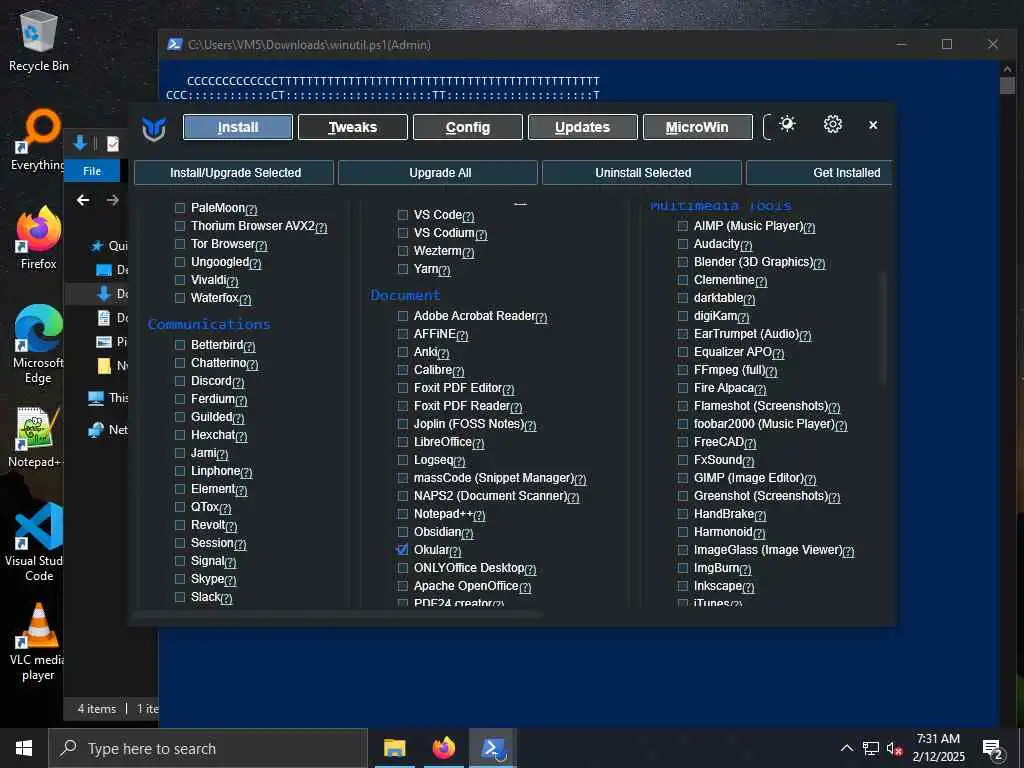
Task: Open Firefox desktop shortcut
Action: click(39, 238)
